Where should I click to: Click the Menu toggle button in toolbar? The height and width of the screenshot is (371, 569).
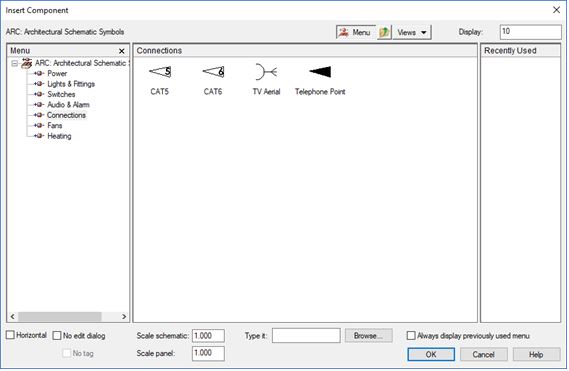(x=355, y=32)
